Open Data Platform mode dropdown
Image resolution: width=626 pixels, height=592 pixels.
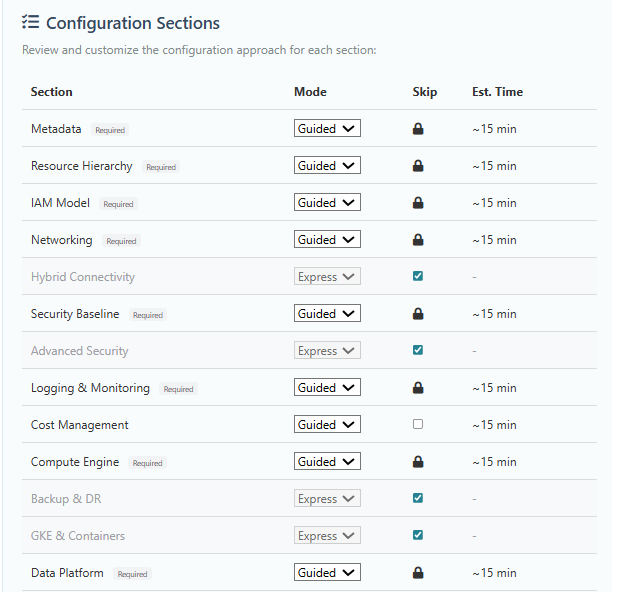click(327, 572)
